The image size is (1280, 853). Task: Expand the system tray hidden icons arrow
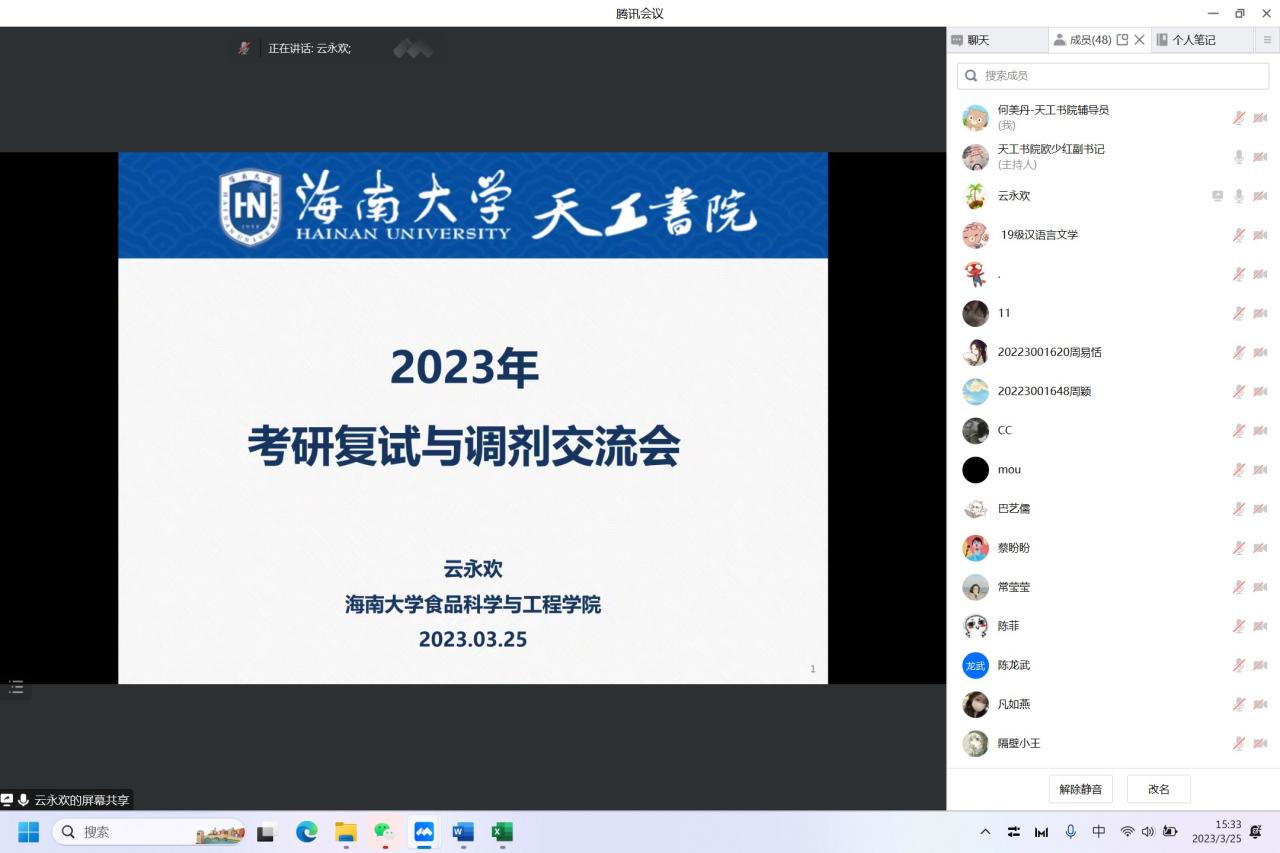[985, 831]
